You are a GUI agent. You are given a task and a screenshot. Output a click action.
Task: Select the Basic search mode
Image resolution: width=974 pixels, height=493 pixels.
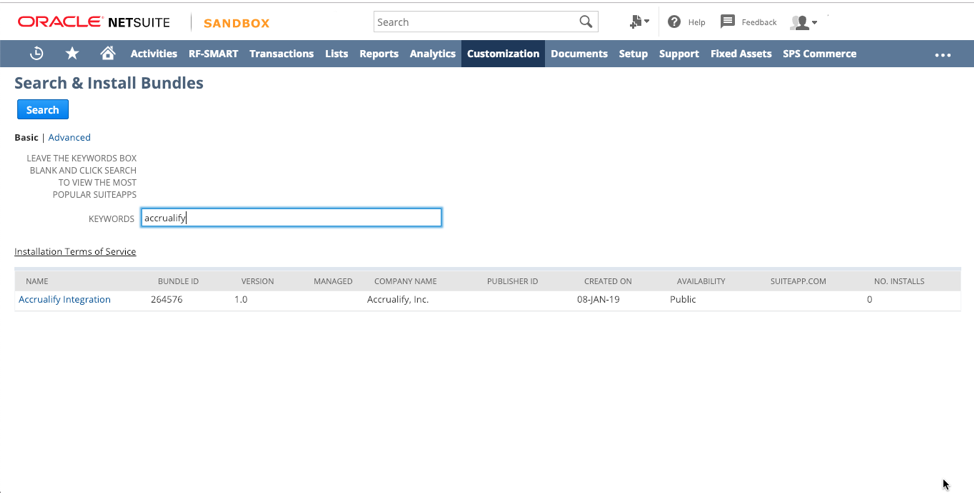(x=26, y=137)
